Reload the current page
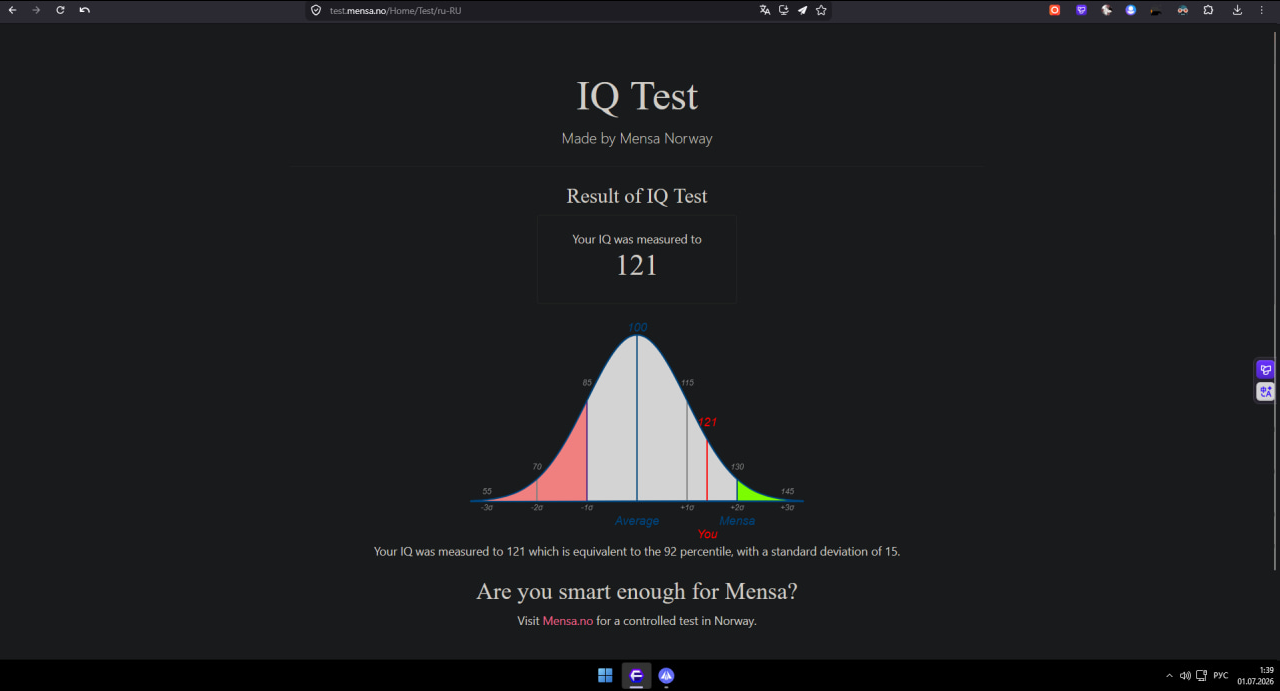Viewport: 1280px width, 691px height. point(60,10)
